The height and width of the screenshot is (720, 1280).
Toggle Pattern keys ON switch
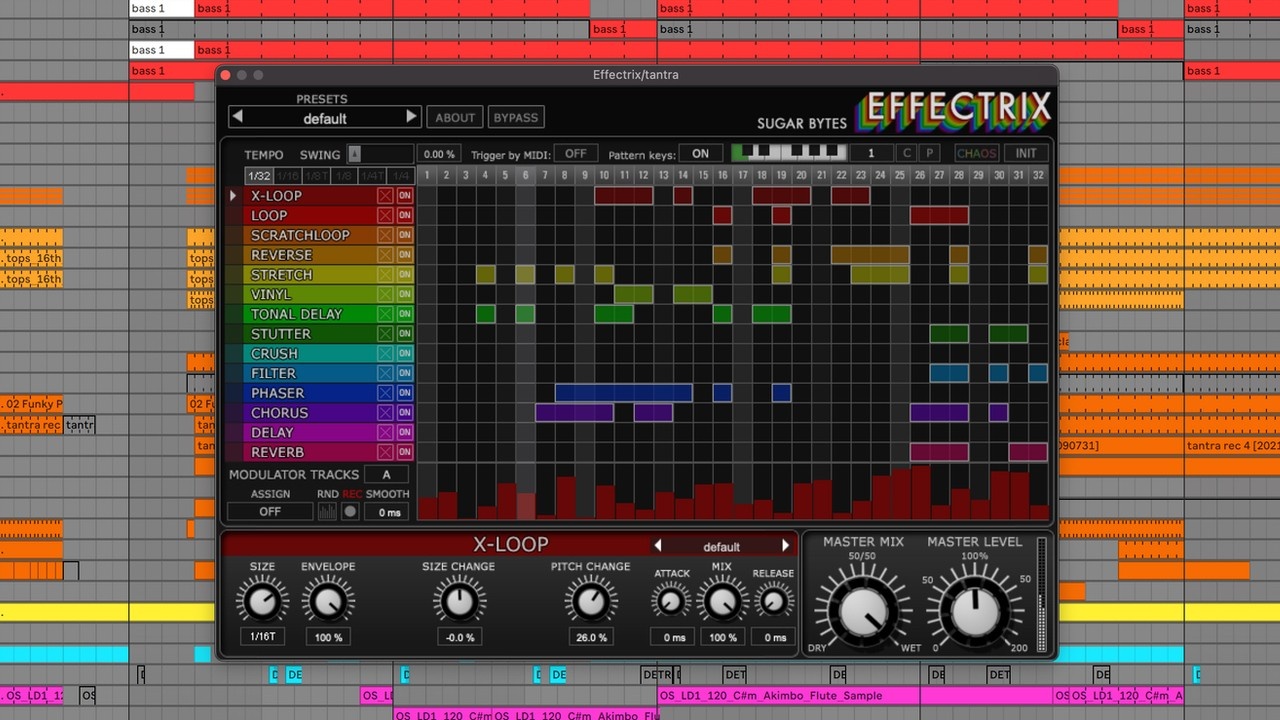(700, 153)
